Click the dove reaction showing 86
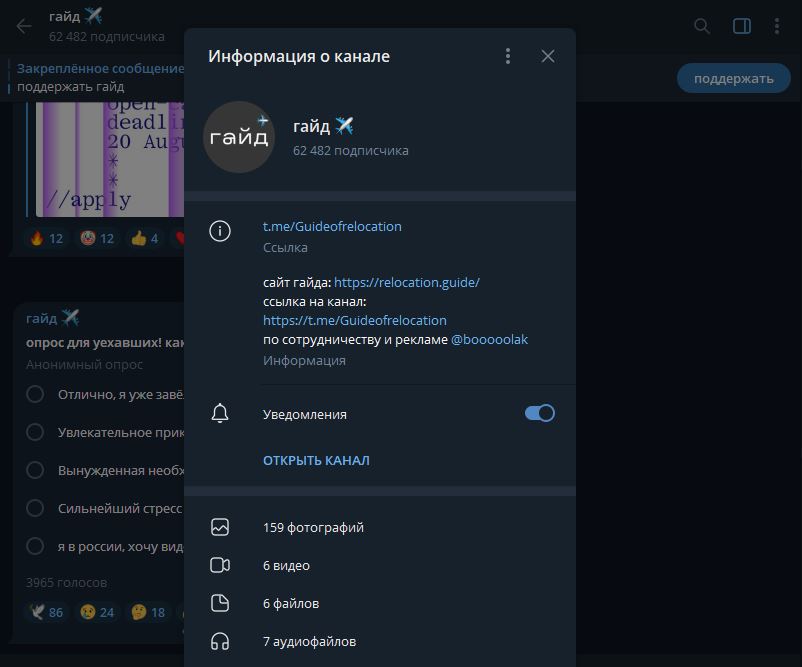This screenshot has width=802, height=667. pos(45,612)
